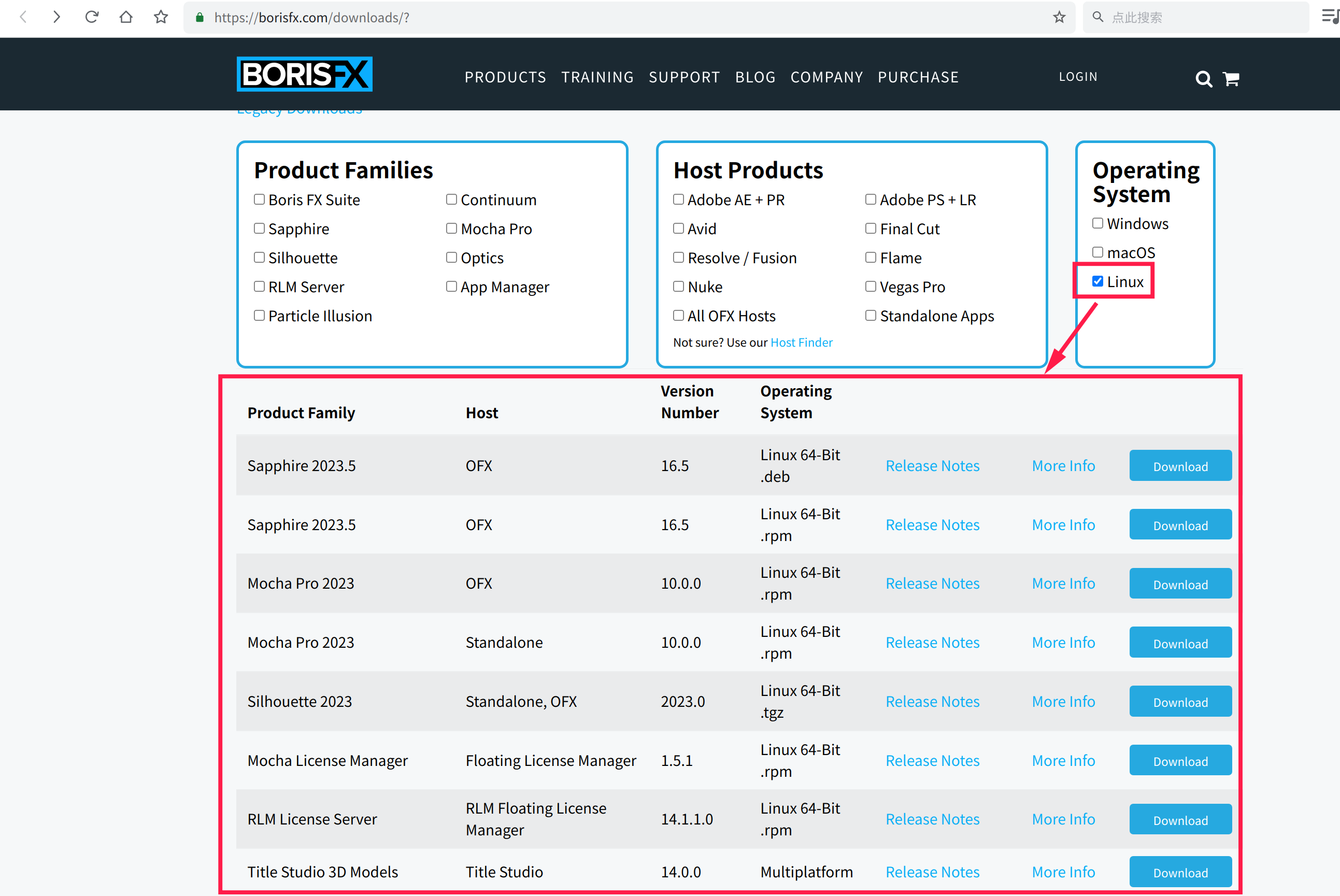Viewport: 1340px width, 896px height.
Task: Open the shopping cart icon
Action: click(x=1231, y=79)
